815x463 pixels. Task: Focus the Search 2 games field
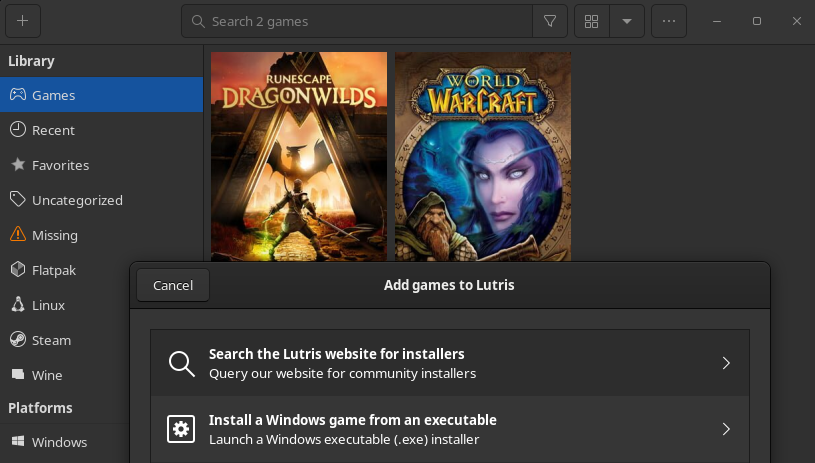point(357,21)
